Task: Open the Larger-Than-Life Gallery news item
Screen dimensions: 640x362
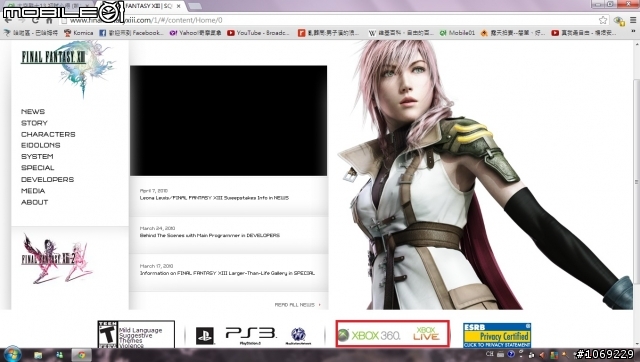Action: click(227, 273)
